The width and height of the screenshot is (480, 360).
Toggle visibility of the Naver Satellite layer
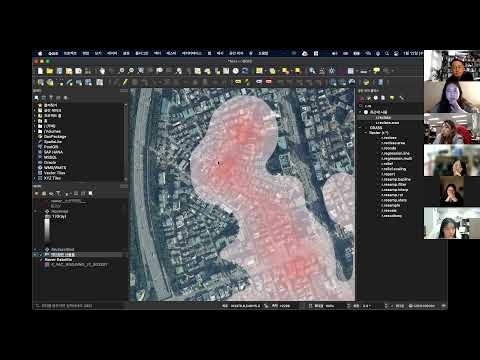coord(41,259)
